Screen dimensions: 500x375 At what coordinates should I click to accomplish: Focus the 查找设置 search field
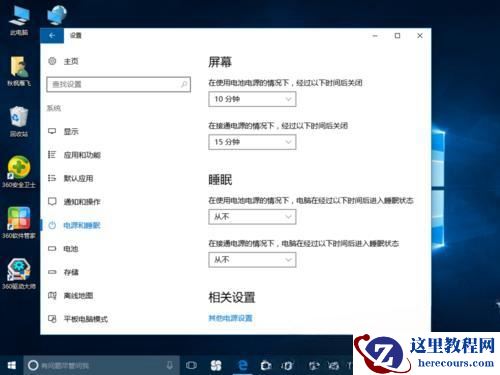[x=119, y=84]
